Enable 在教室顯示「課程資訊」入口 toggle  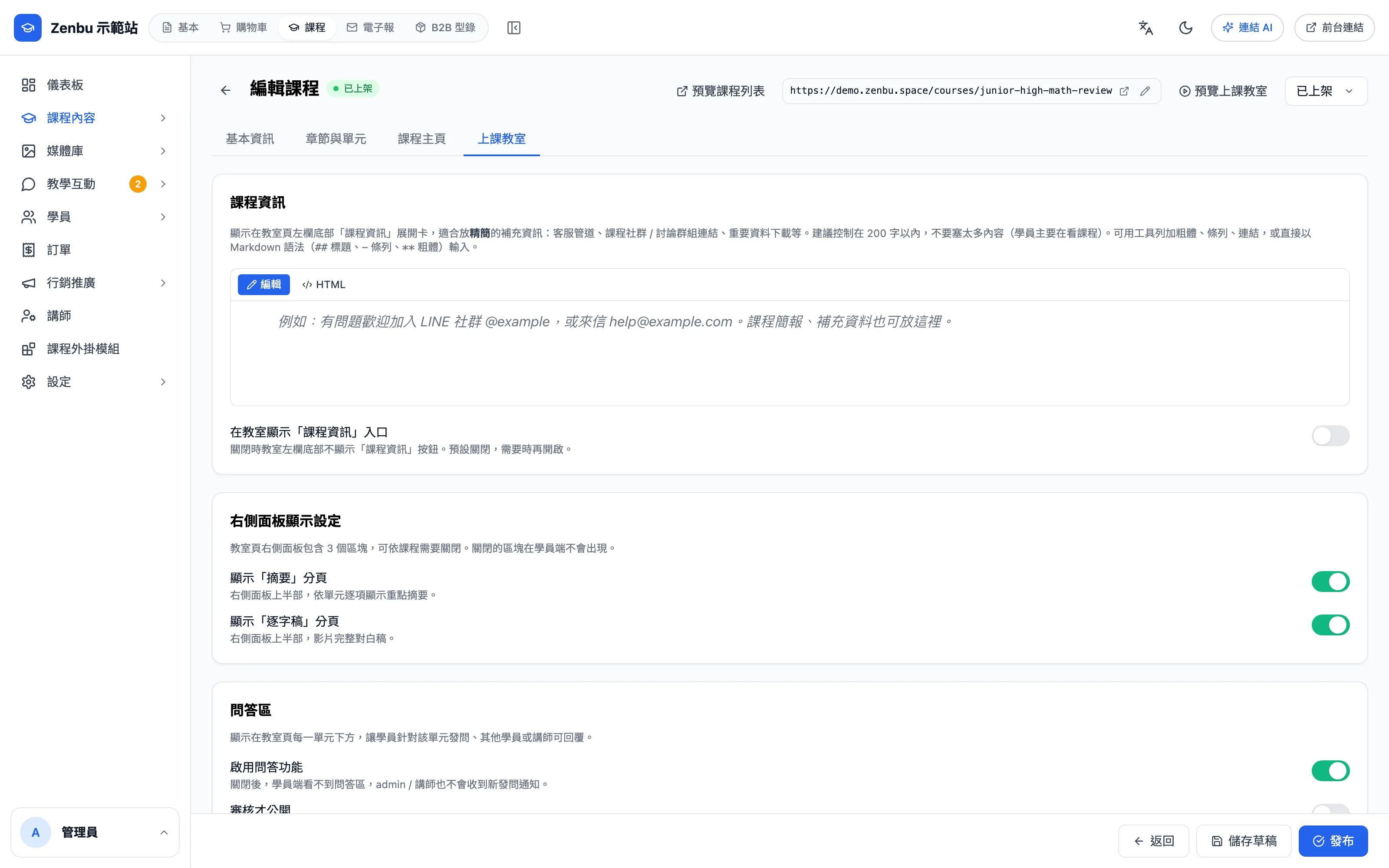tap(1330, 436)
